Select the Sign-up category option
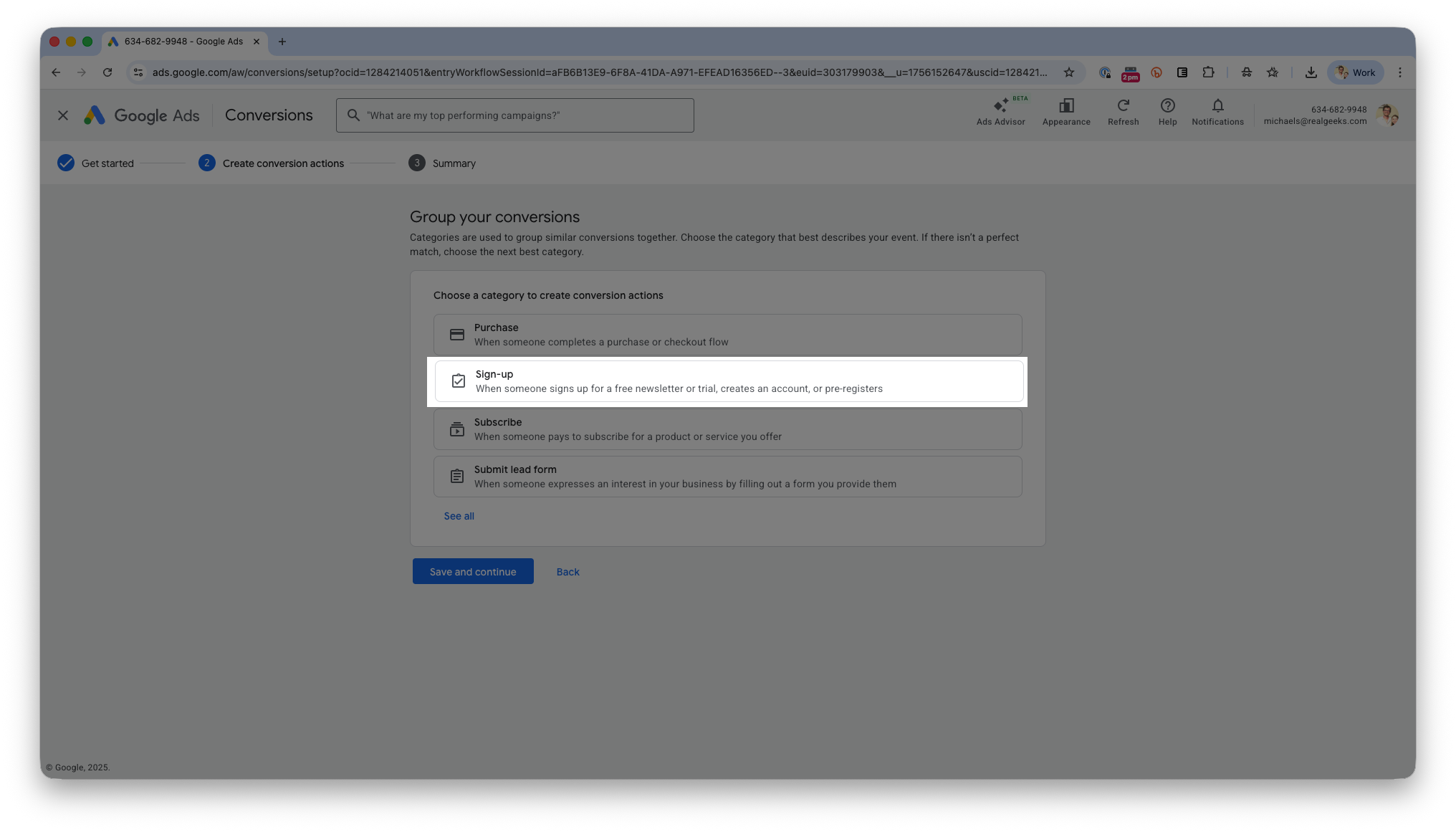 (x=727, y=381)
